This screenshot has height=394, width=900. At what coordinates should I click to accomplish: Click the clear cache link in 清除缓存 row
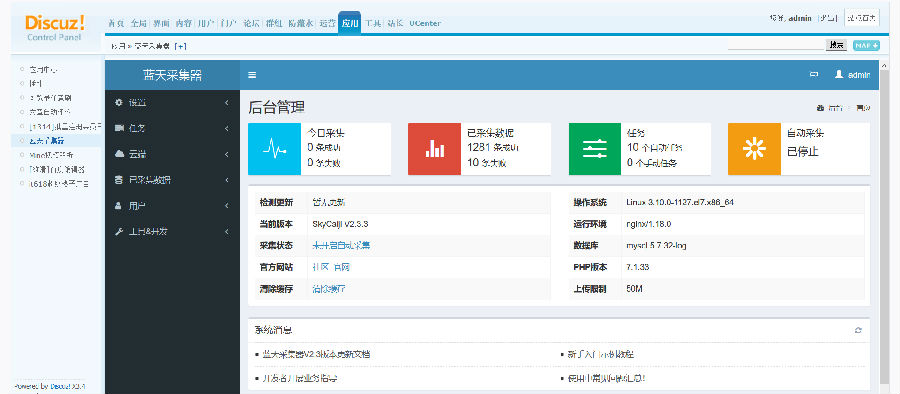329,289
